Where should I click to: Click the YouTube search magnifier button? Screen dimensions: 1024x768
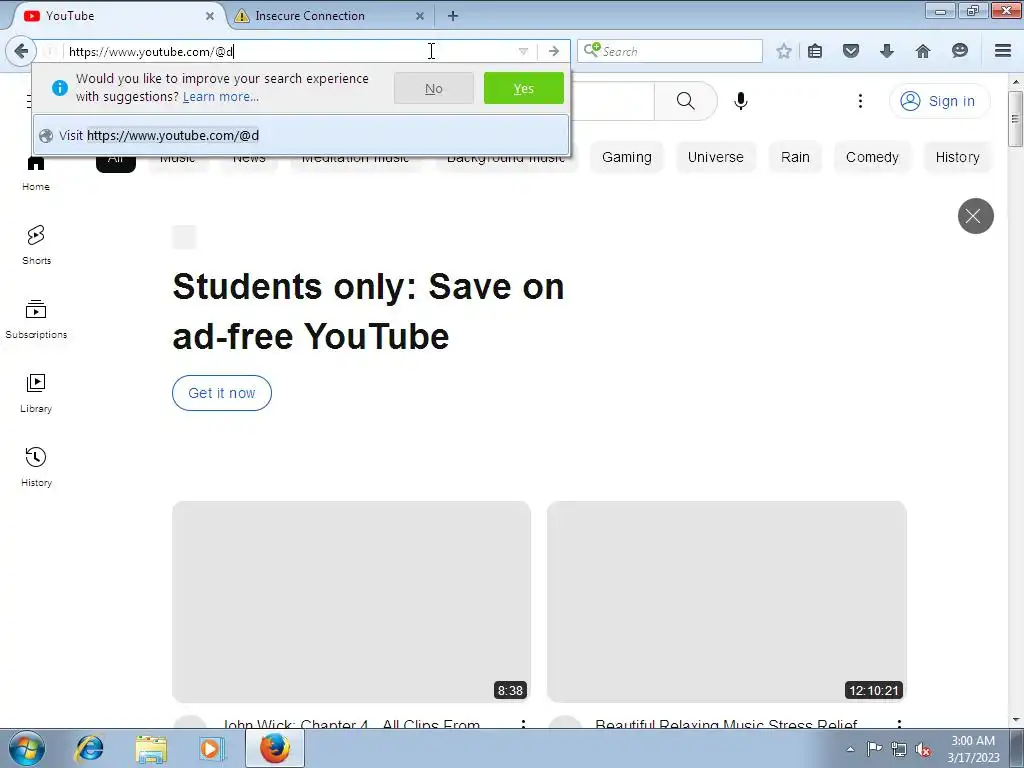686,101
